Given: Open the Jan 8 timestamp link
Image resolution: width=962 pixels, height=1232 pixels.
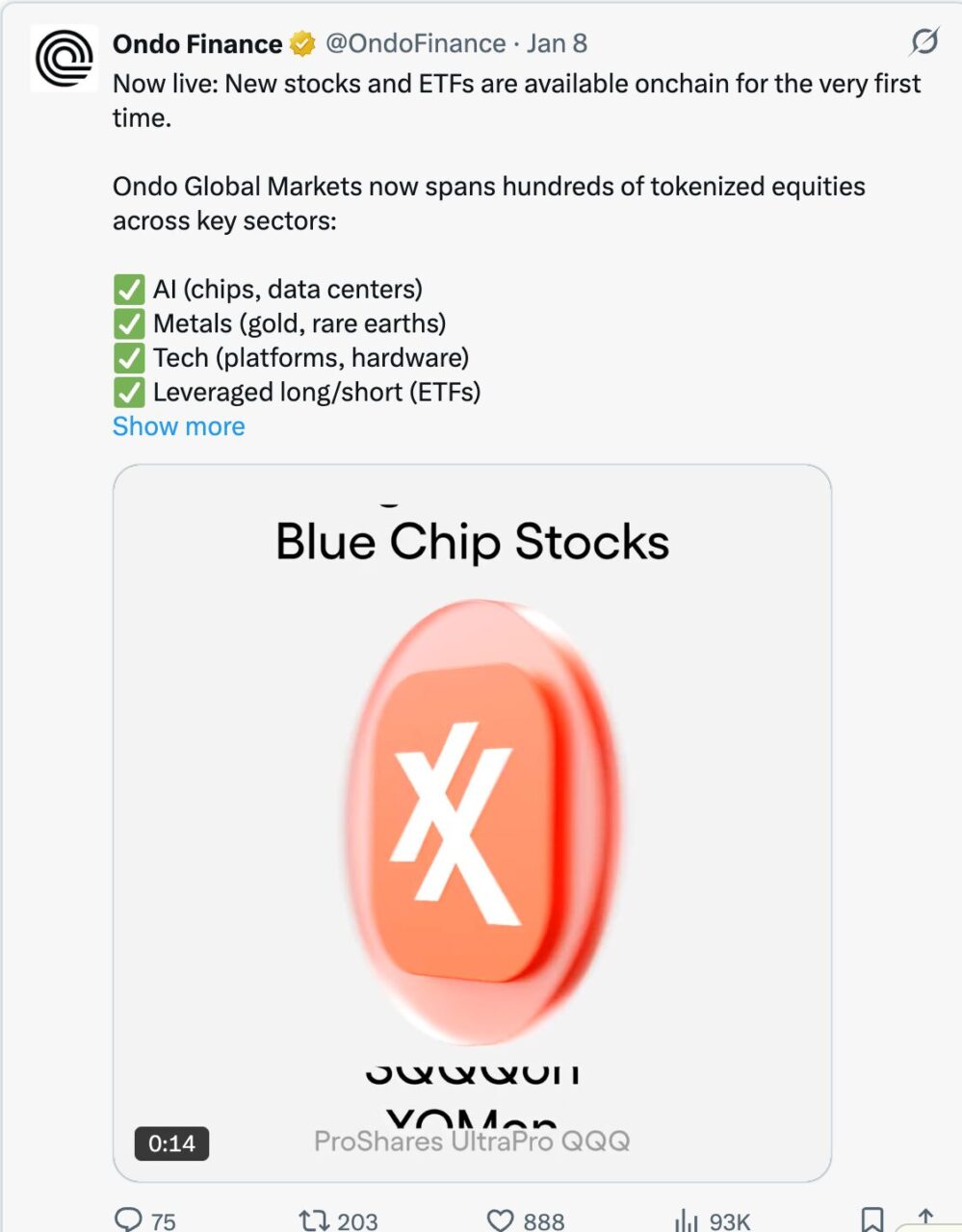Looking at the screenshot, I should [x=557, y=44].
